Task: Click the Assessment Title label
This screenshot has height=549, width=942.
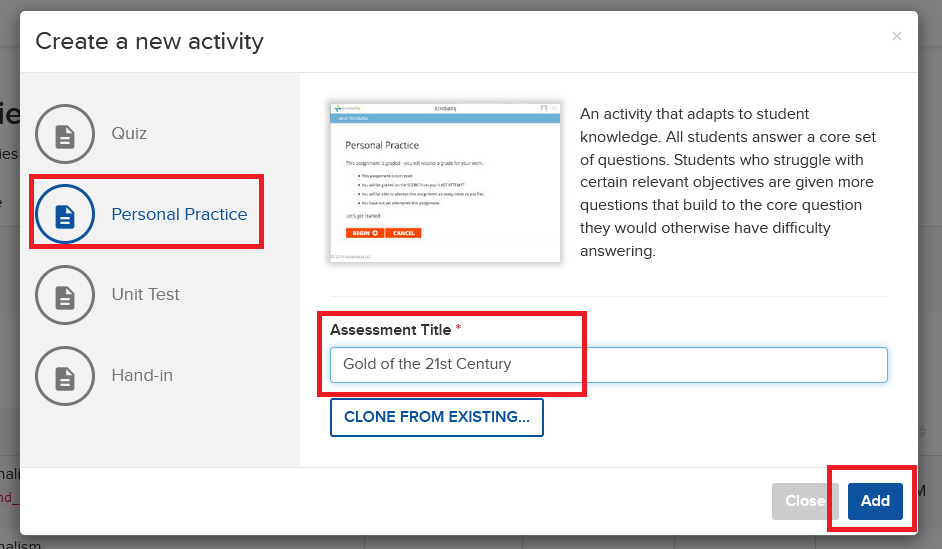Action: click(x=390, y=330)
